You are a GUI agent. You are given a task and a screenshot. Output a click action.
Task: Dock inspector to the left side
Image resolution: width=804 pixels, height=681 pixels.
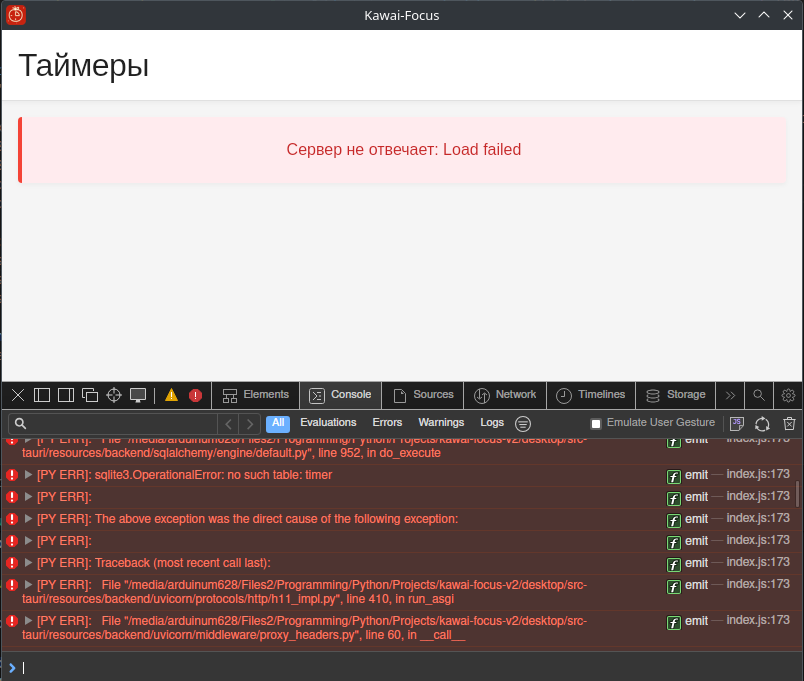click(42, 395)
